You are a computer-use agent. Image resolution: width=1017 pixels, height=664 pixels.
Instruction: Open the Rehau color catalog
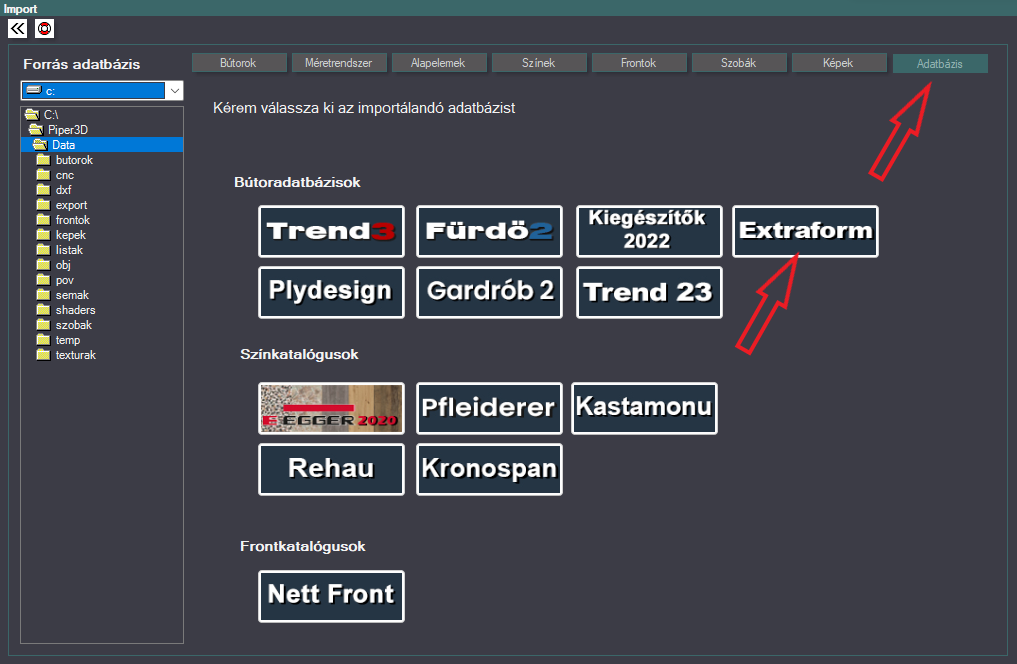[331, 469]
